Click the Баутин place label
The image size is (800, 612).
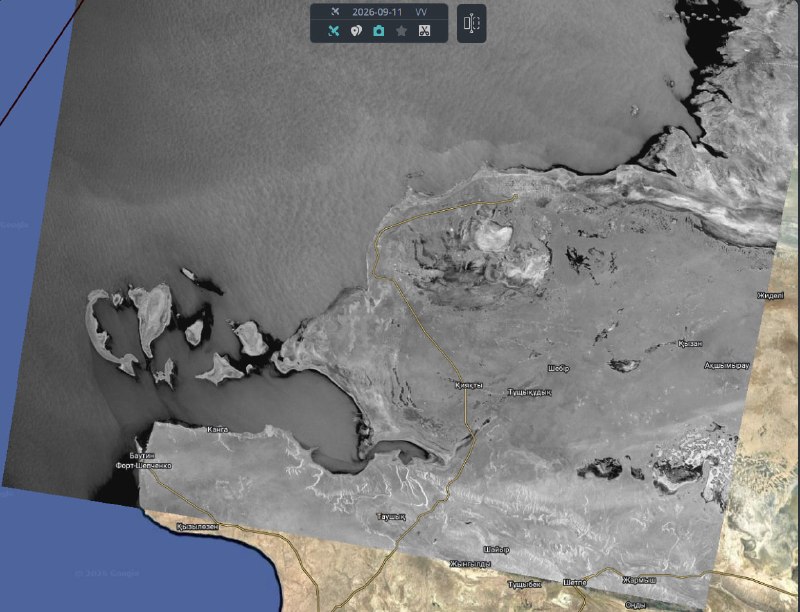(142, 455)
